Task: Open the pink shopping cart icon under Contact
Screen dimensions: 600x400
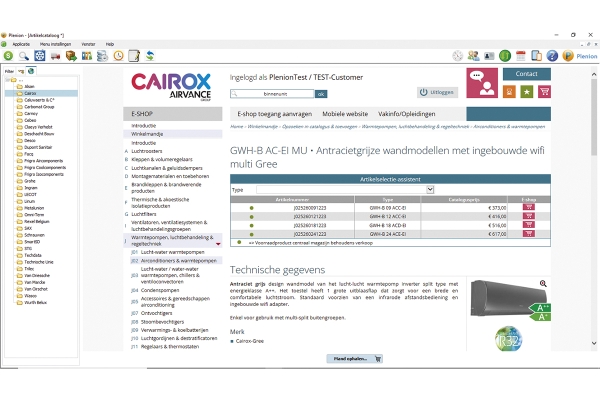Action: pos(544,92)
